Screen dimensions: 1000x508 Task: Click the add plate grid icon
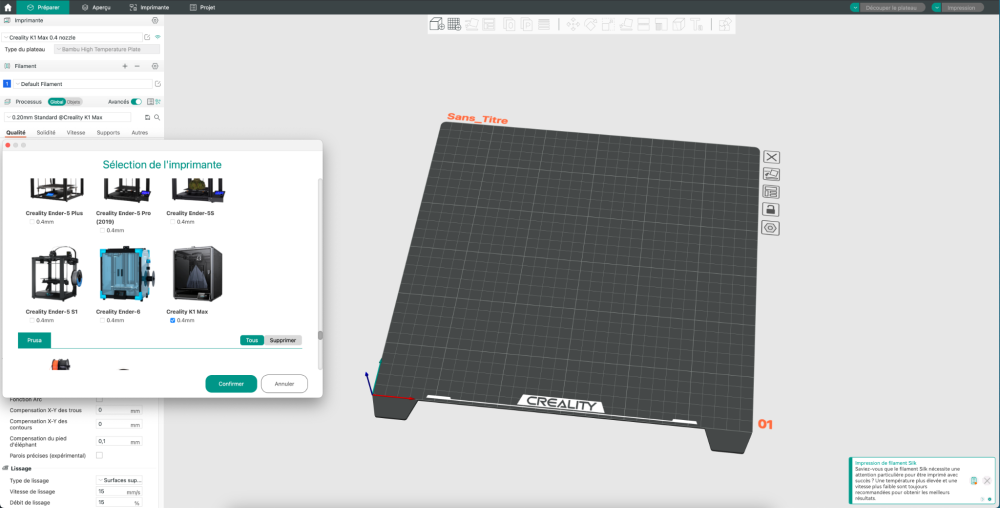(x=453, y=24)
